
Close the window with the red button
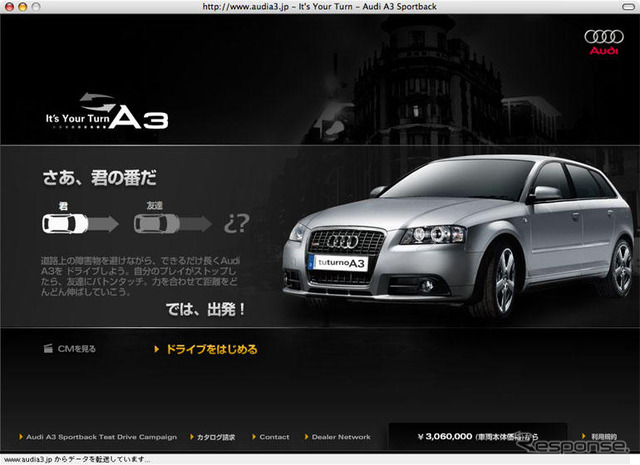pos(9,7)
